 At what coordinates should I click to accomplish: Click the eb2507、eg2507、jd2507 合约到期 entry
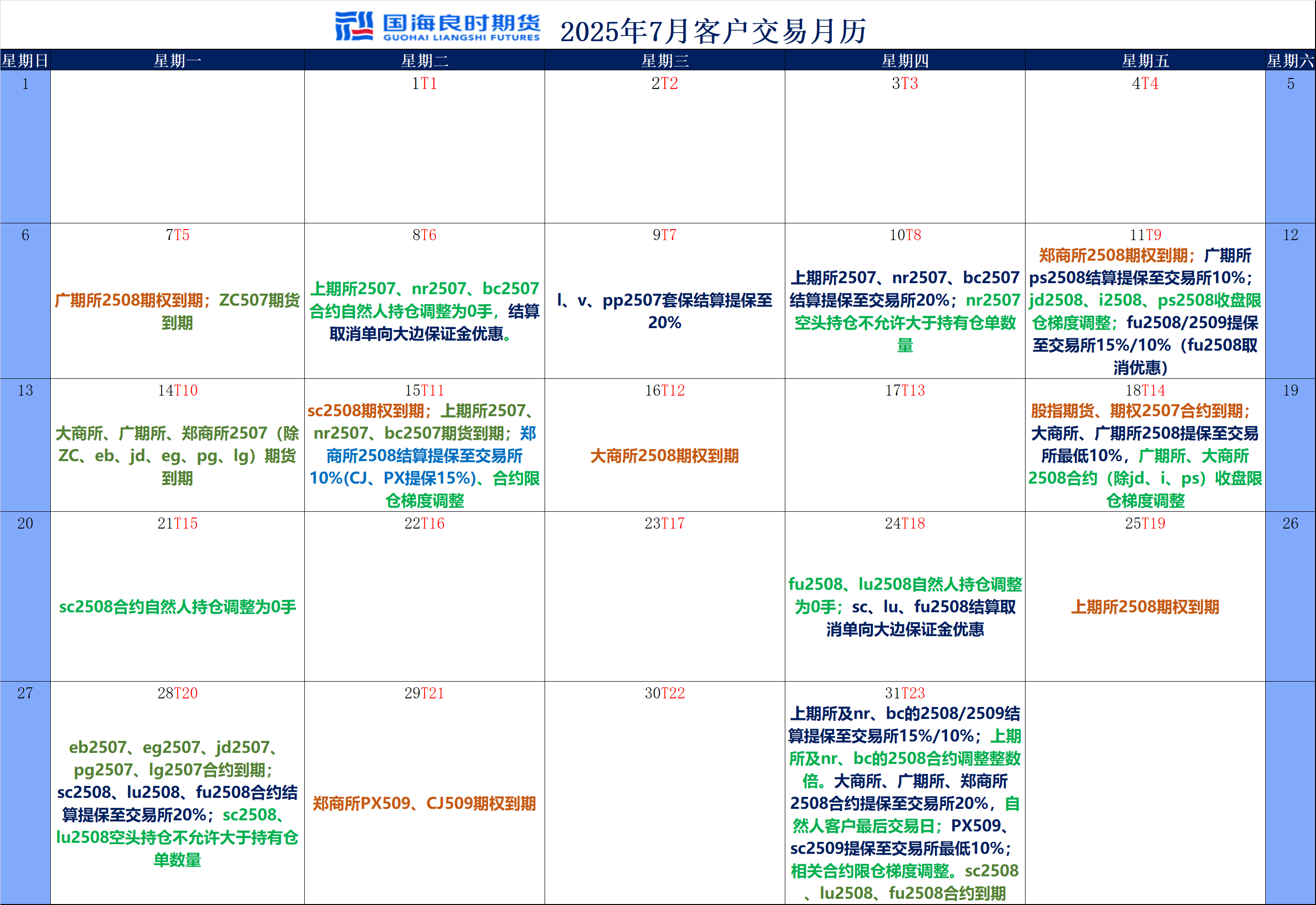coord(175,759)
